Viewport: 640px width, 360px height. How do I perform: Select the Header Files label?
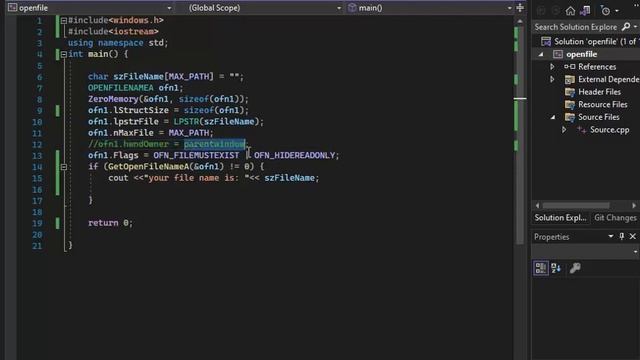(599, 92)
